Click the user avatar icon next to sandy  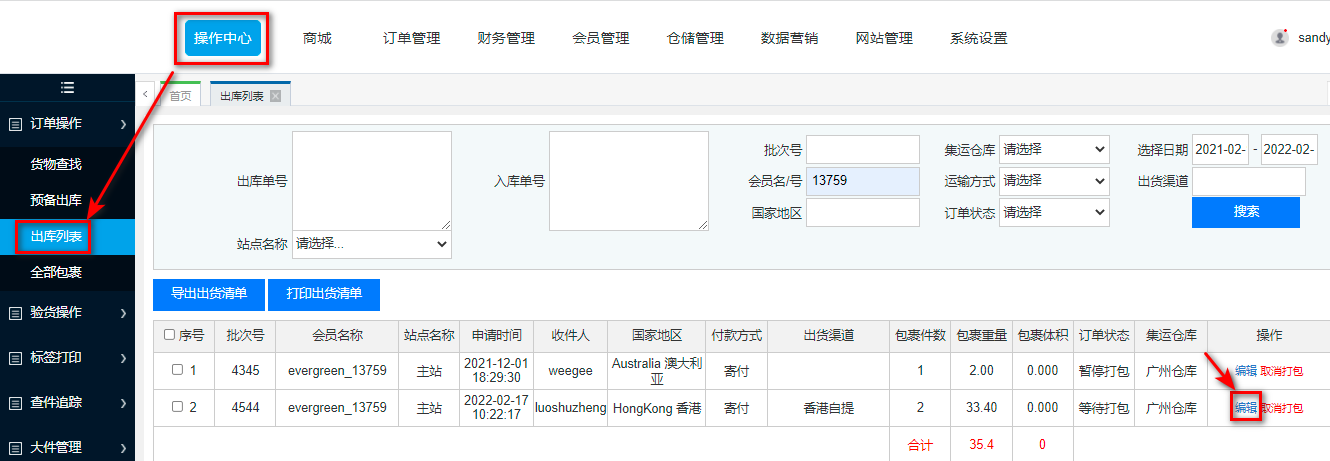(1280, 38)
